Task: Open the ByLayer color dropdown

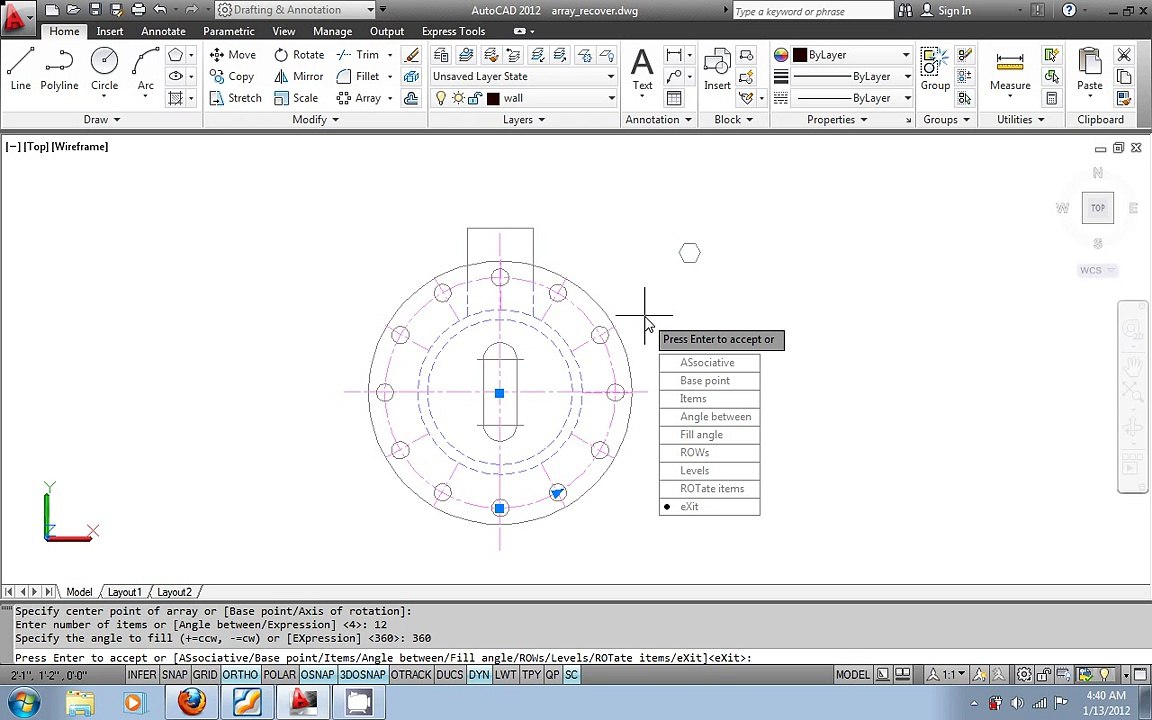Action: (x=852, y=55)
